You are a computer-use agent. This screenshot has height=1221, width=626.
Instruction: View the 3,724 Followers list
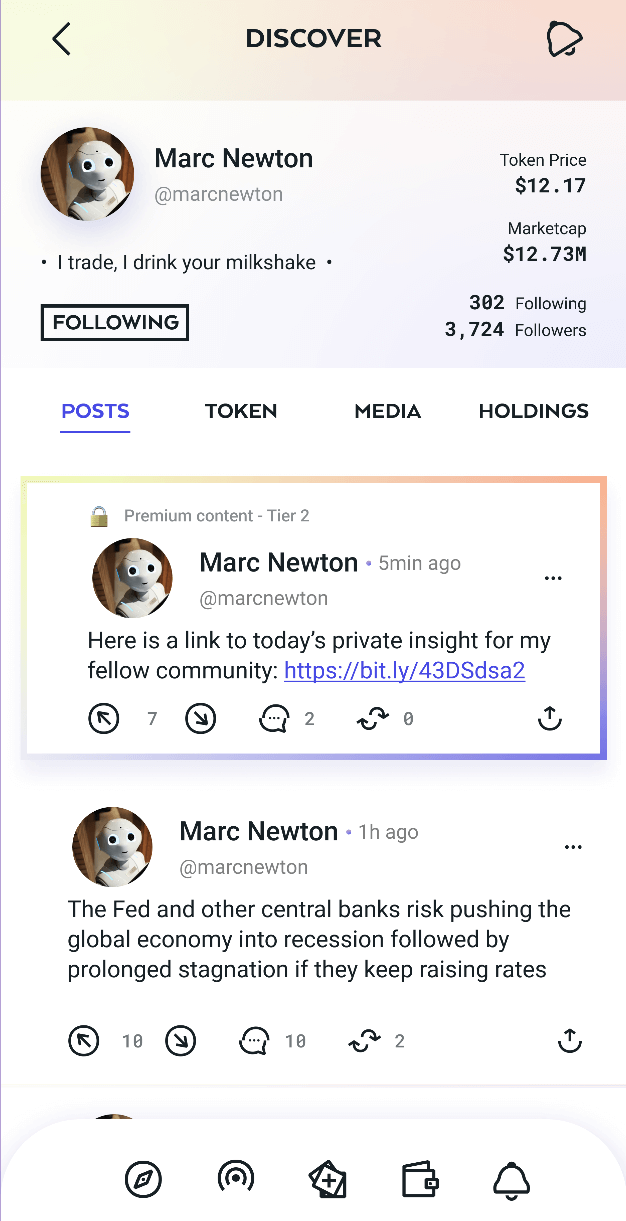tap(516, 330)
